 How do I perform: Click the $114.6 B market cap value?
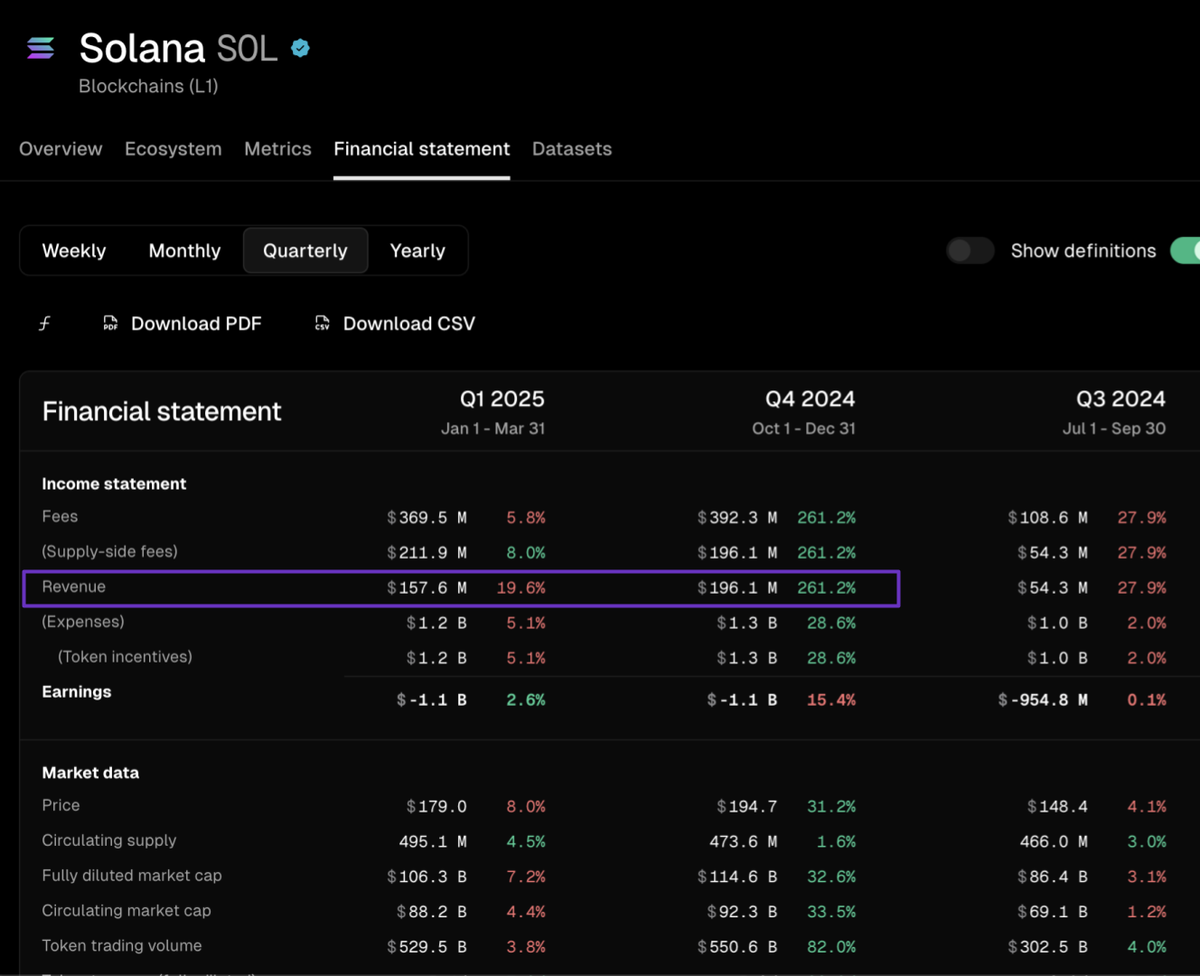coord(738,877)
